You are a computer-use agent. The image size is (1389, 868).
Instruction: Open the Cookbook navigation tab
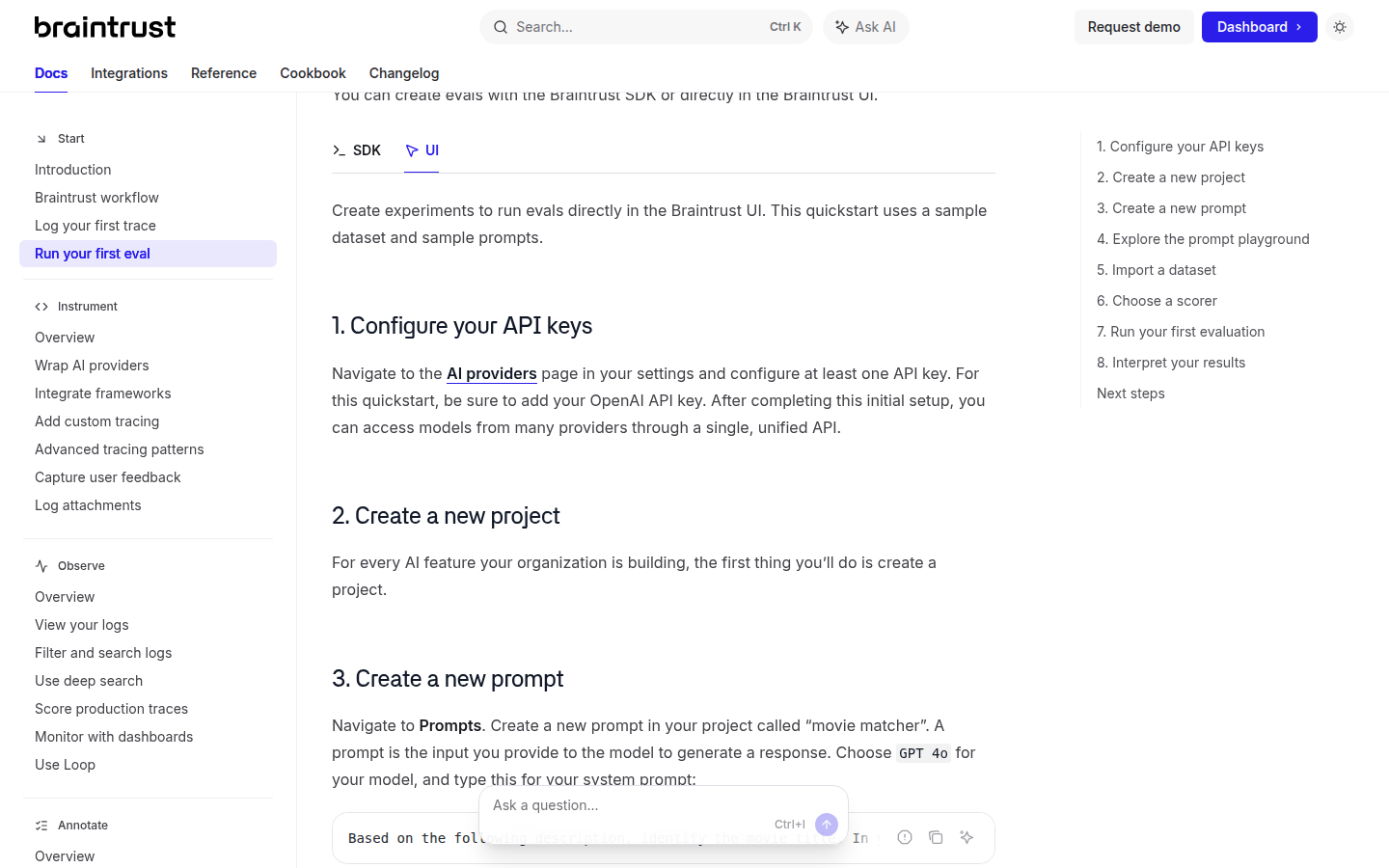click(313, 73)
